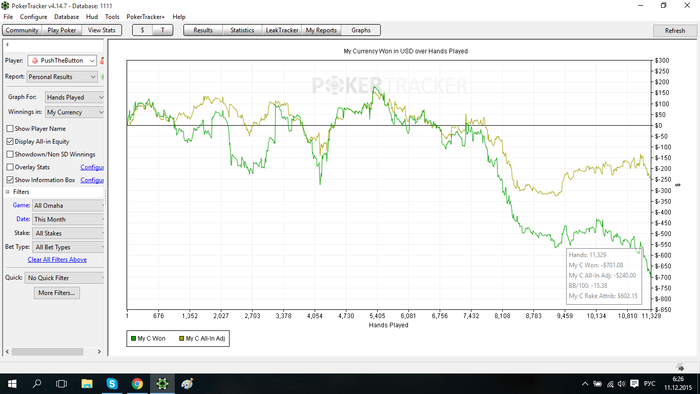This screenshot has width=700, height=394.
Task: Open the Hud menu
Action: point(92,17)
